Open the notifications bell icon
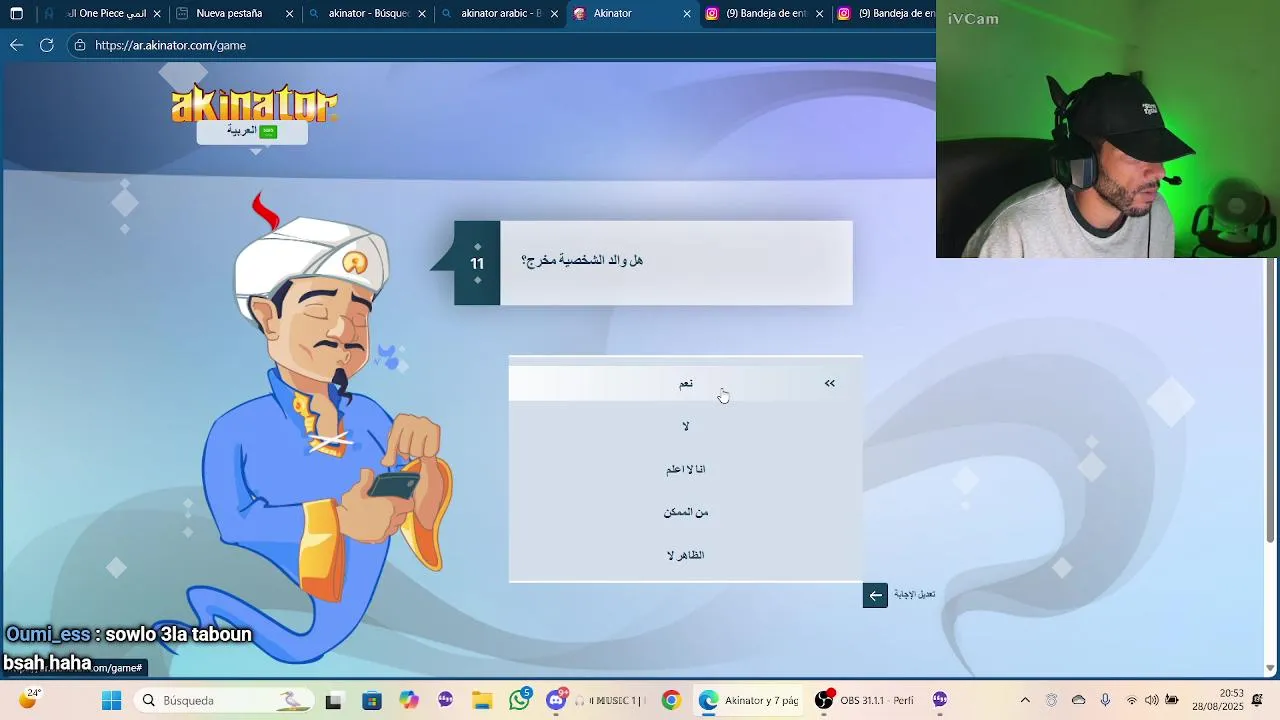The width and height of the screenshot is (1280, 720). tap(1257, 700)
